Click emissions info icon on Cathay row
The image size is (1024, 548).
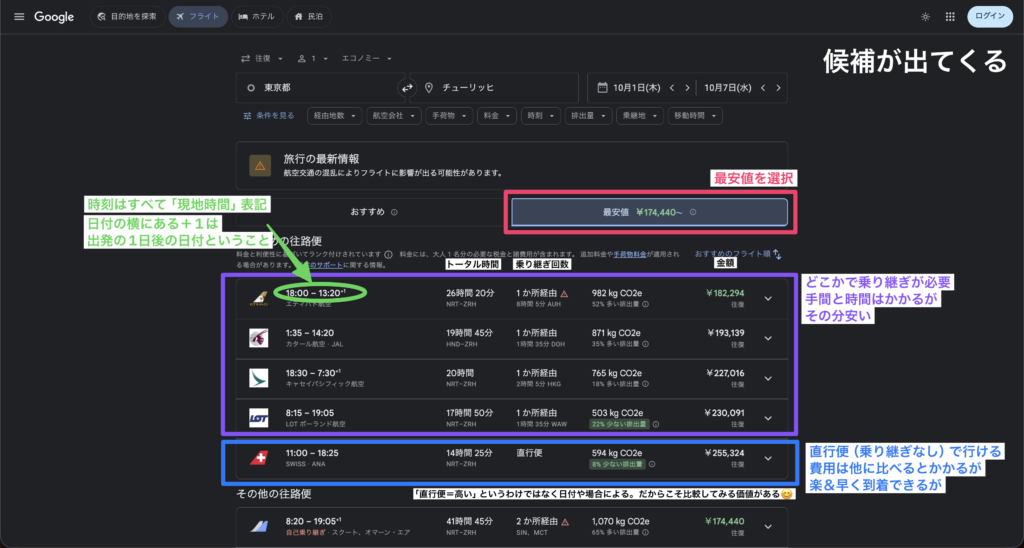[645, 384]
